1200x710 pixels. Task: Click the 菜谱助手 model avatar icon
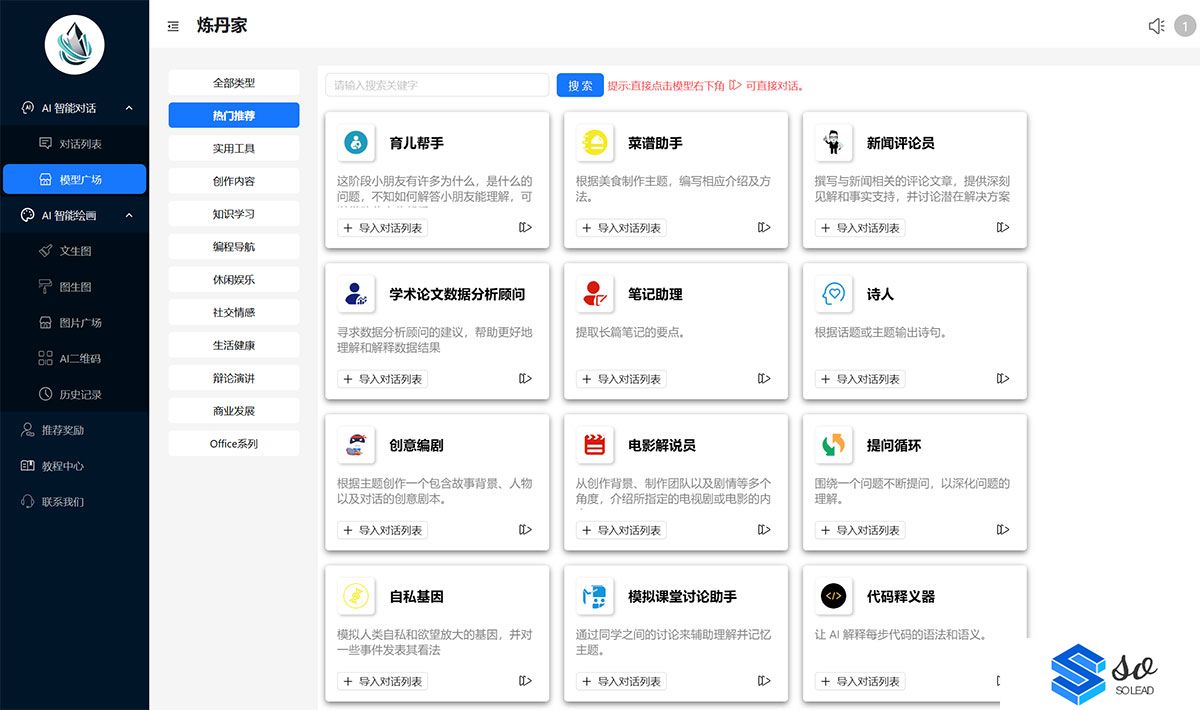click(595, 143)
